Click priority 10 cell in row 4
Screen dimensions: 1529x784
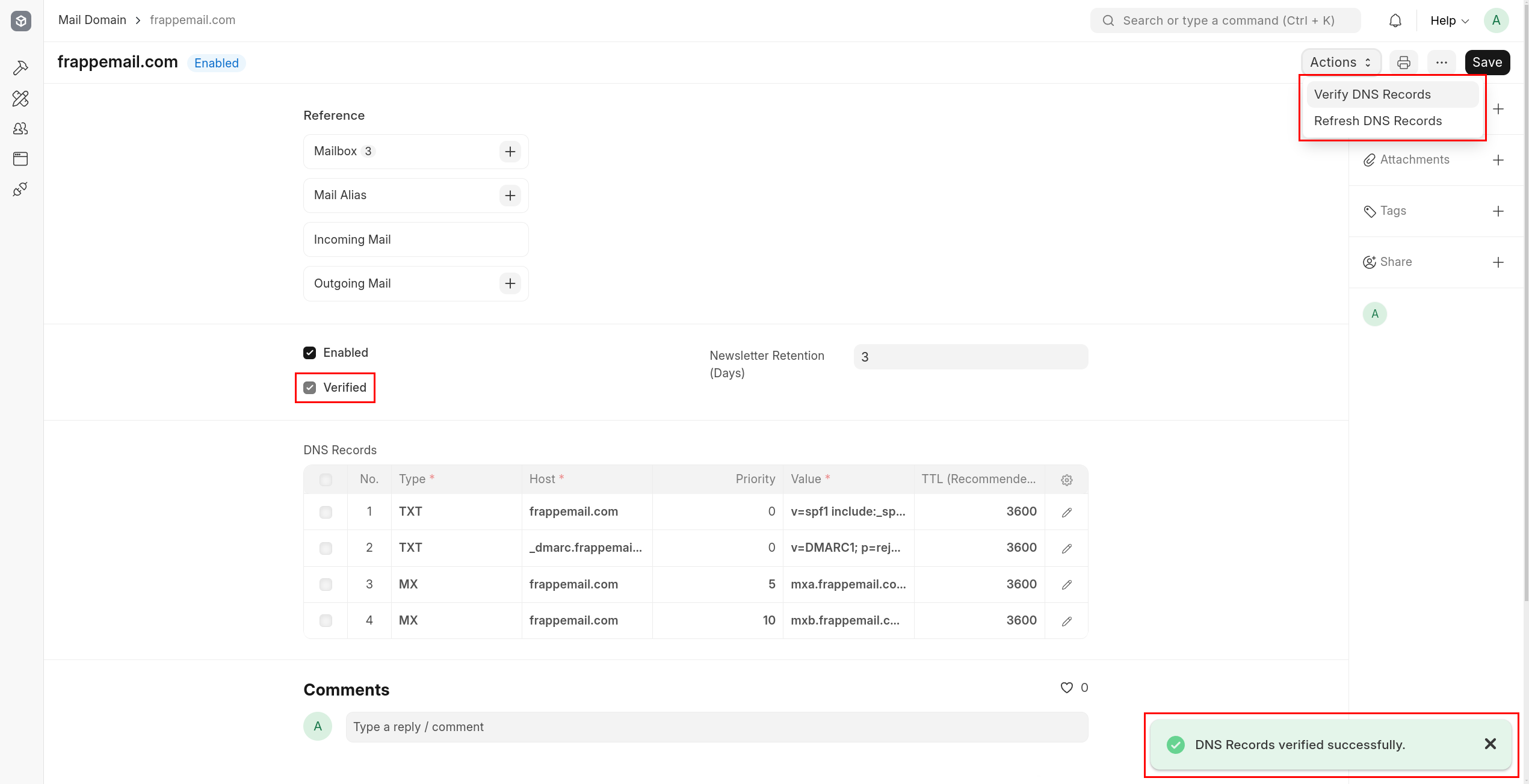tap(718, 620)
